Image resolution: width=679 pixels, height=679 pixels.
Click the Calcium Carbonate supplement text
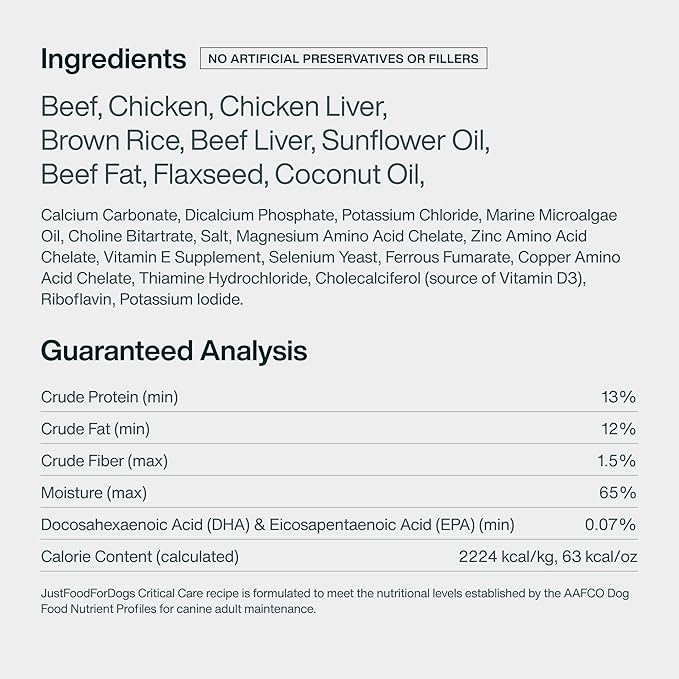tap(109, 215)
